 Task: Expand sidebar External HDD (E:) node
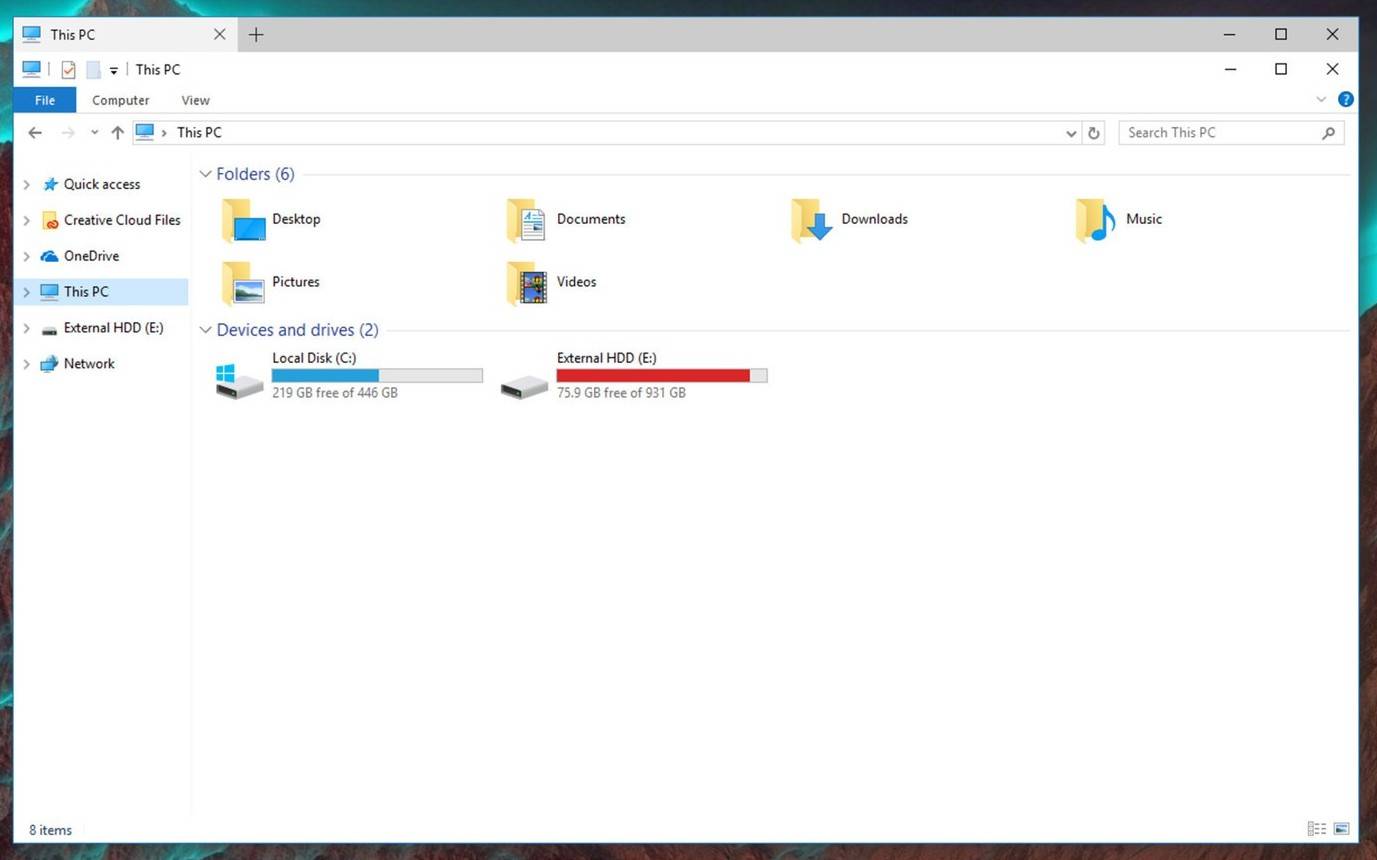pyautogui.click(x=27, y=329)
